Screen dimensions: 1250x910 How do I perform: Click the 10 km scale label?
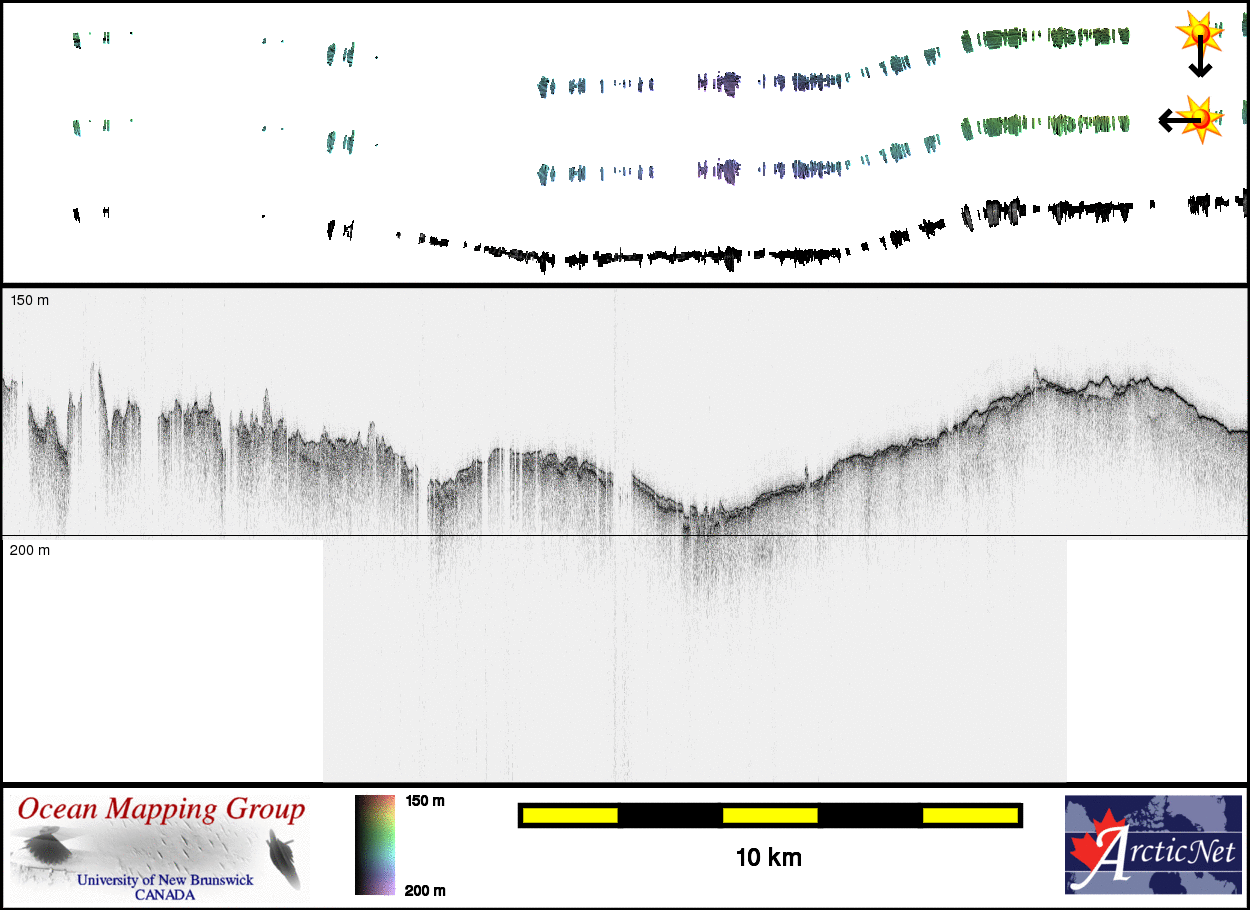click(x=768, y=858)
